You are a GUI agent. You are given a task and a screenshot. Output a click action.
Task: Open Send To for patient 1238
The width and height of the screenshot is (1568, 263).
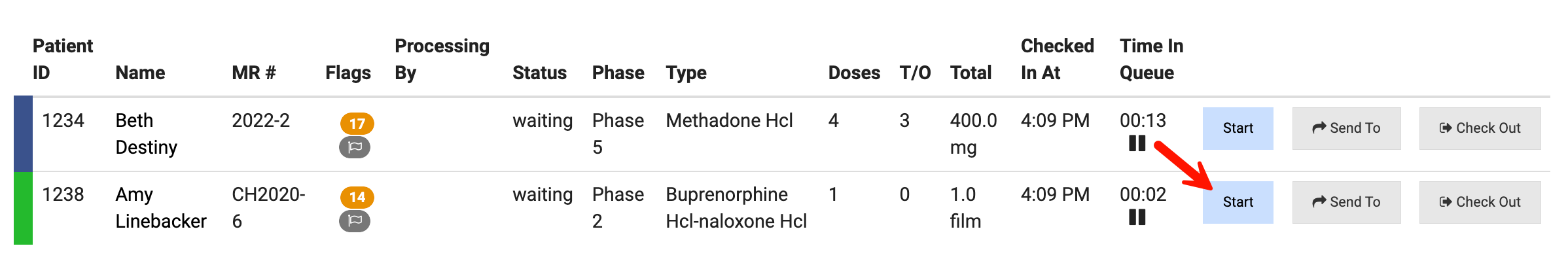(1346, 202)
